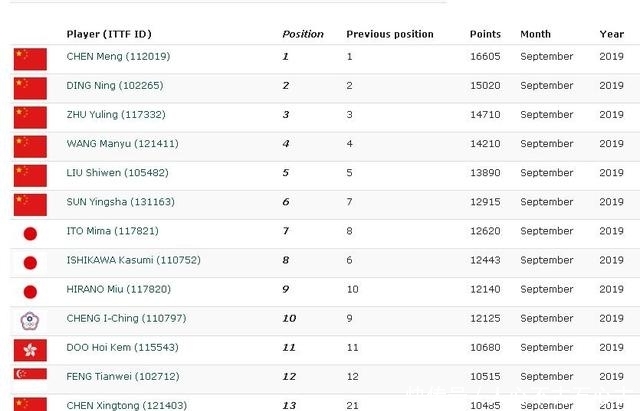This screenshot has width=640, height=411.
Task: Click Chinese Taipei flag beside CHENG I-Ching
Action: tap(30, 321)
